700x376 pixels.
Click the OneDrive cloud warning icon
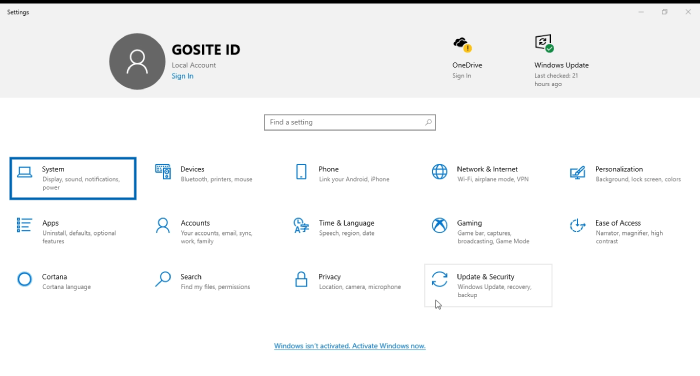pos(462,45)
